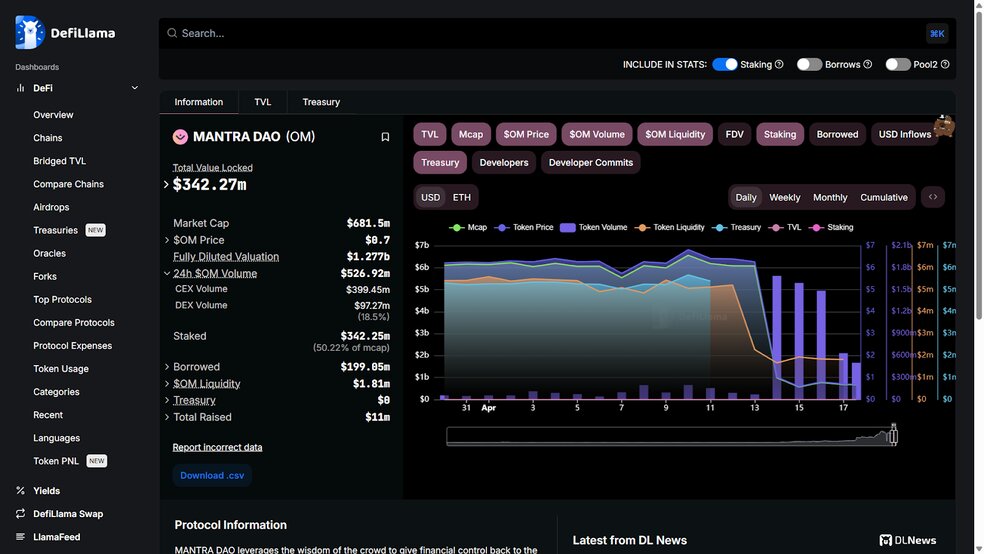
Task: Enable the Pool2 stats toggle
Action: point(897,64)
